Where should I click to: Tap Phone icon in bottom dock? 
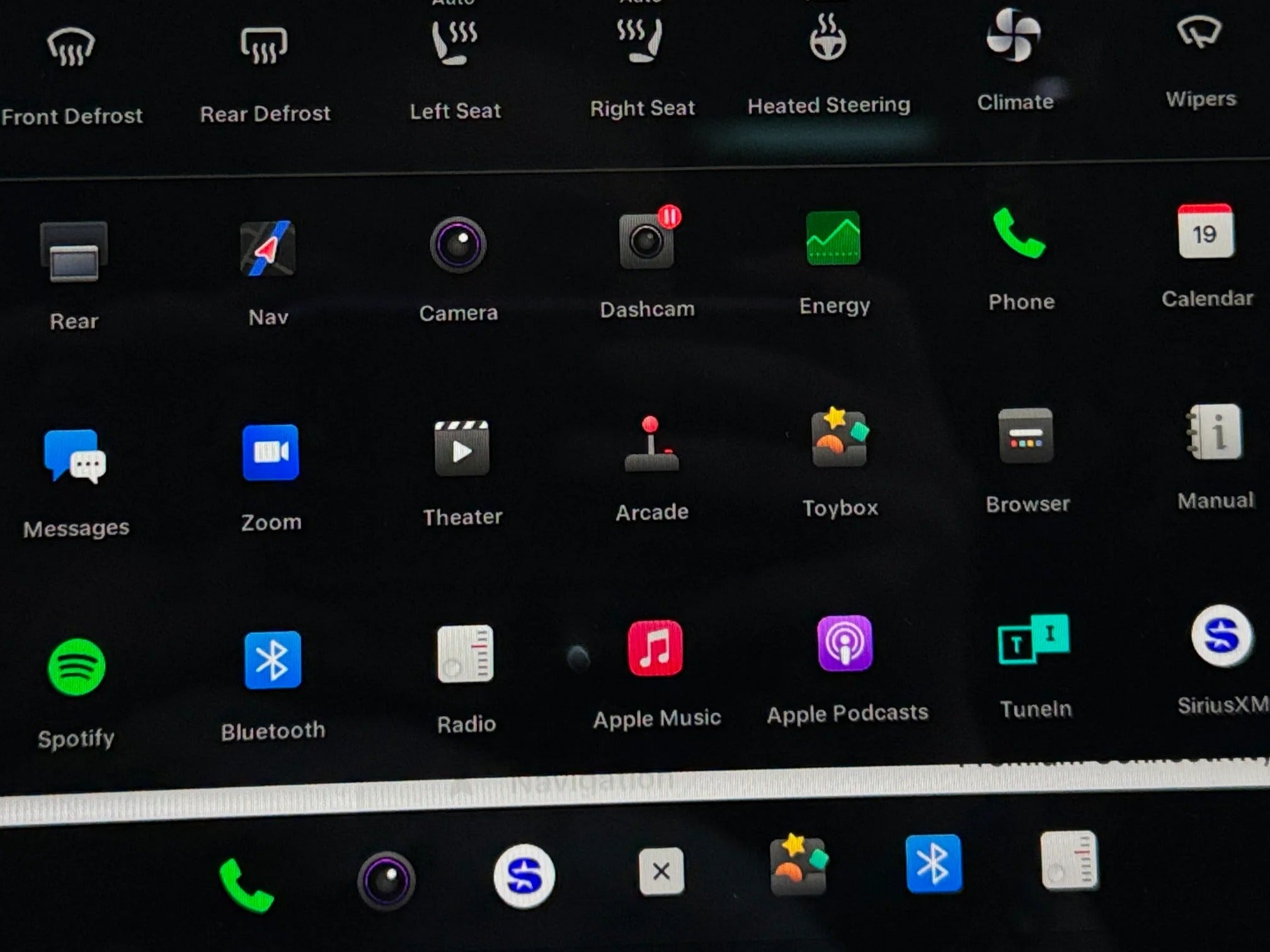point(246,885)
